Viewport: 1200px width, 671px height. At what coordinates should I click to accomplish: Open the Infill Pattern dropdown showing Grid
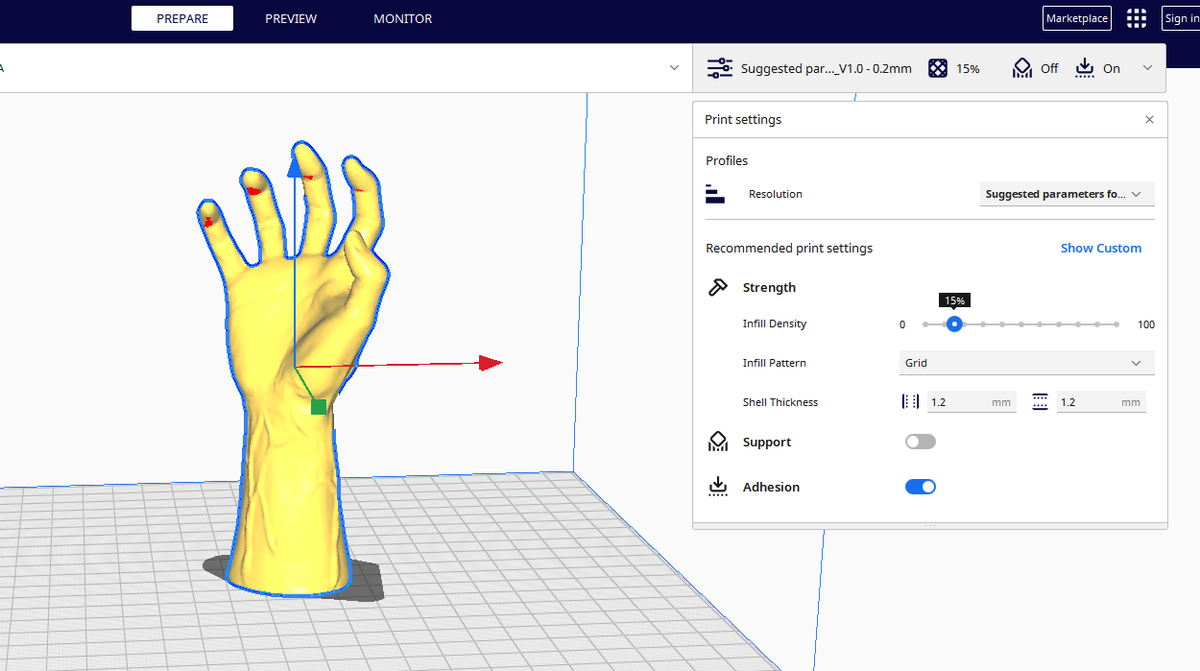click(x=1026, y=362)
